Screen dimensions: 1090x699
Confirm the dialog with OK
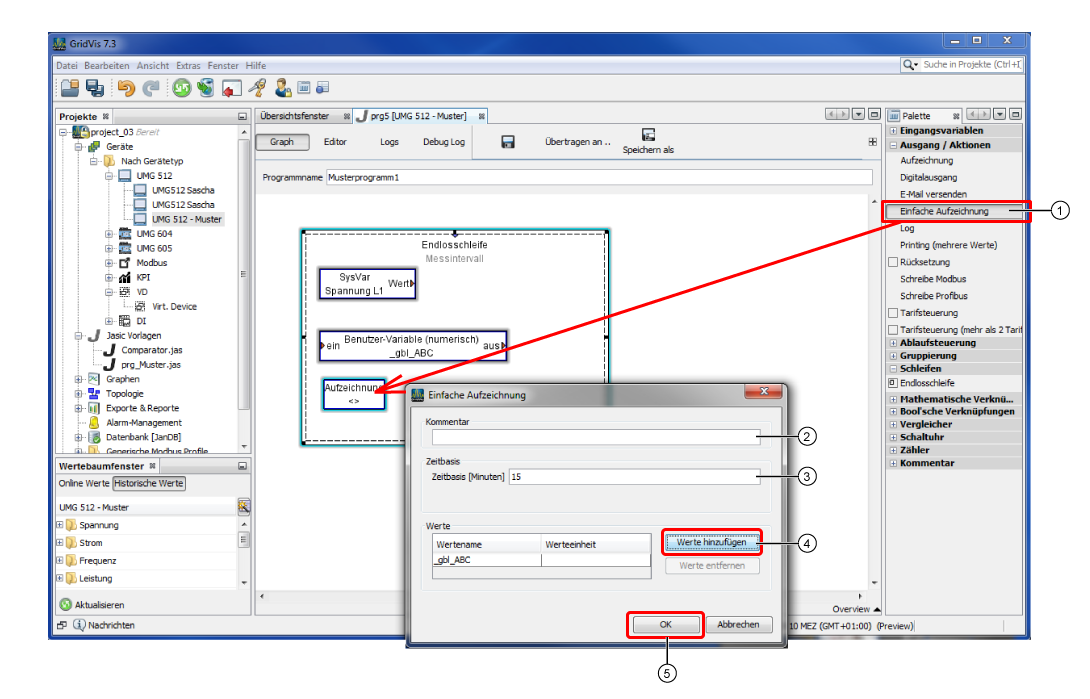coord(666,624)
